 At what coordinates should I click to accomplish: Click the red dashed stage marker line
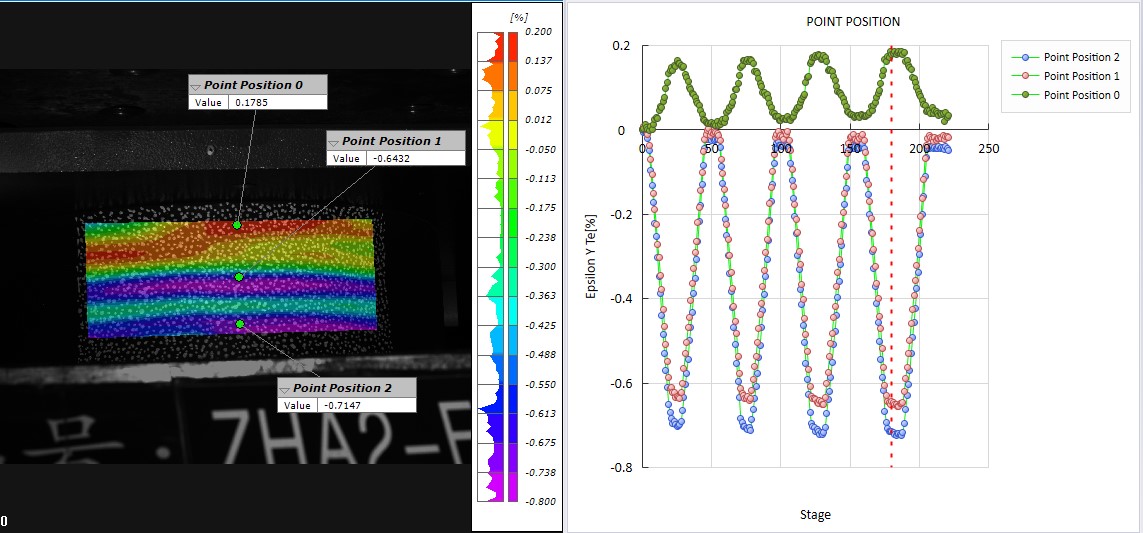click(891, 300)
